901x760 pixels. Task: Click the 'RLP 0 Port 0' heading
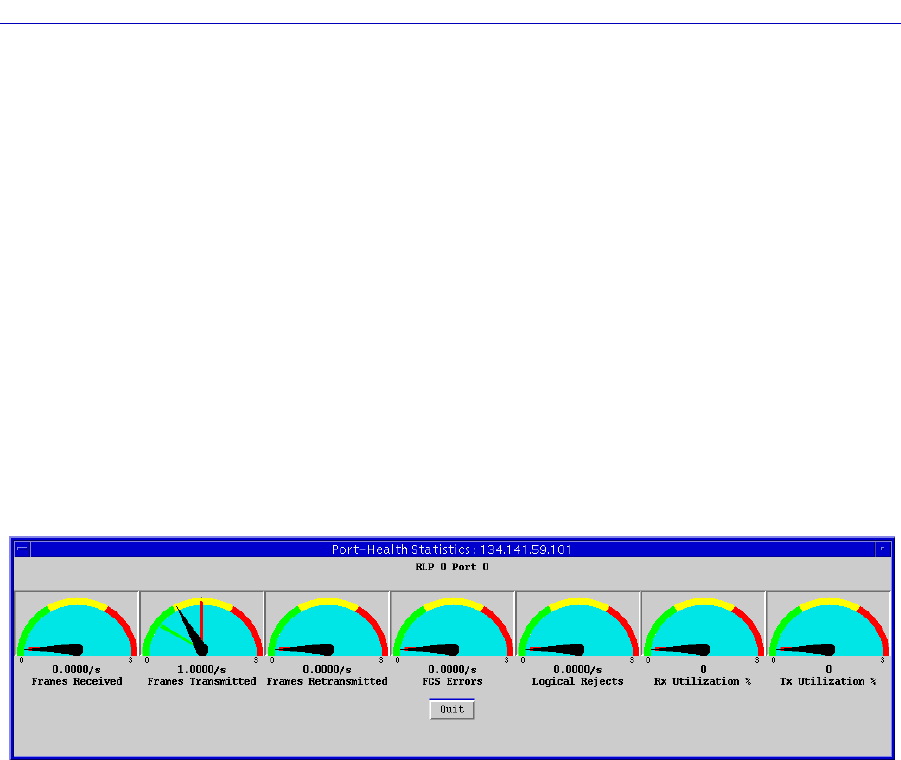tap(452, 566)
